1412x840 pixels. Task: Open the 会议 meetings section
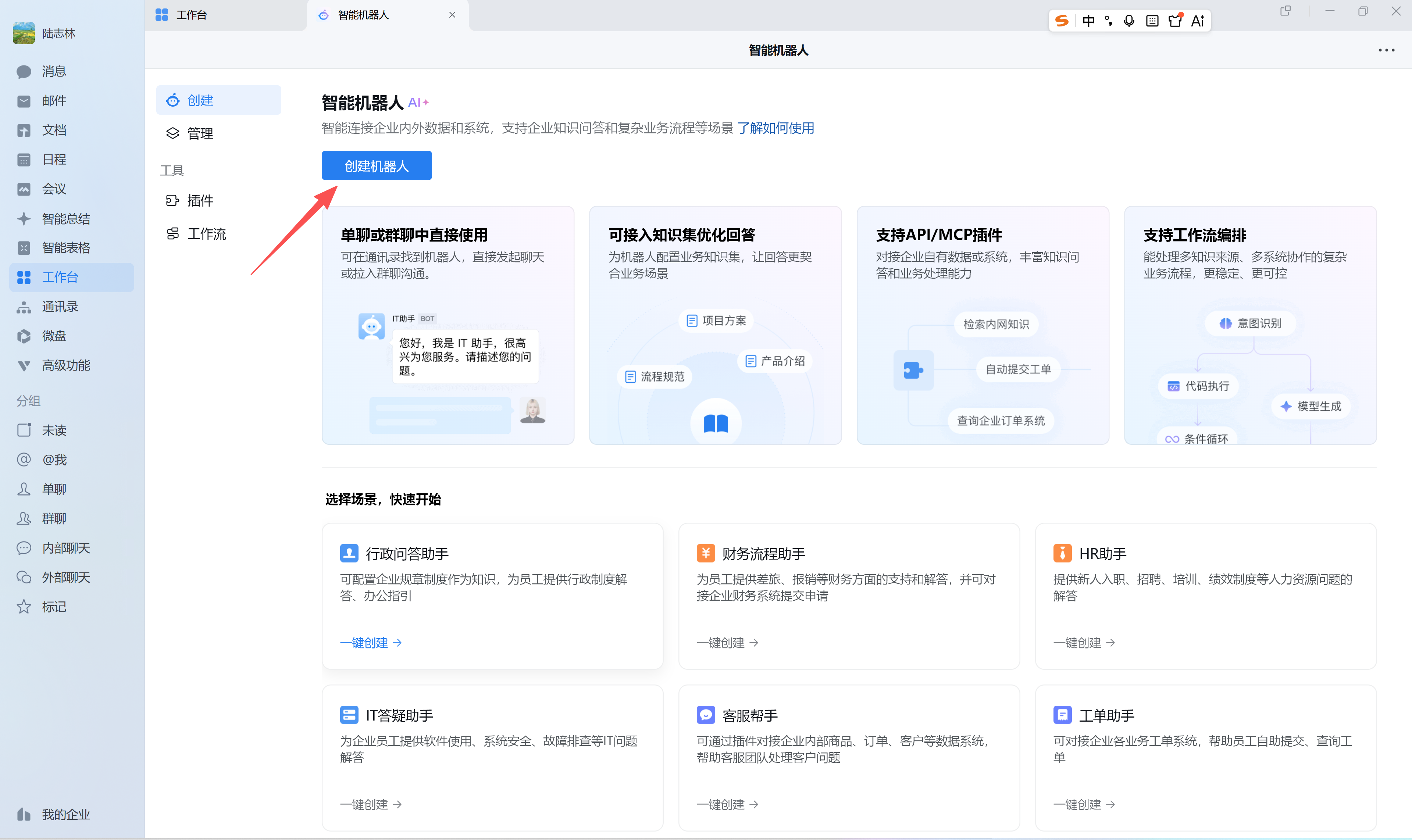coord(71,189)
